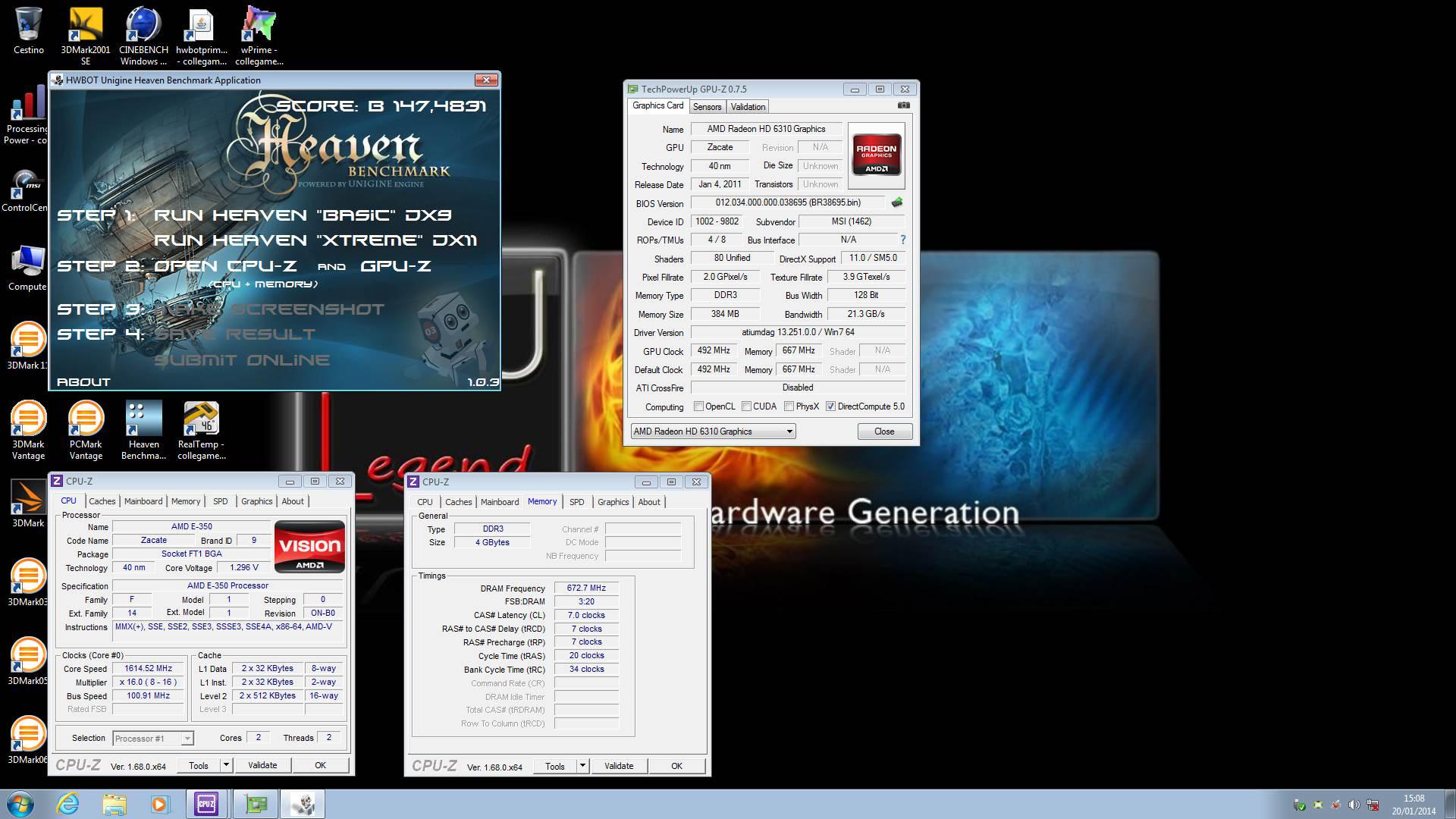Click GPU-Z Name field AMD Radeon HD 6310

(766, 129)
